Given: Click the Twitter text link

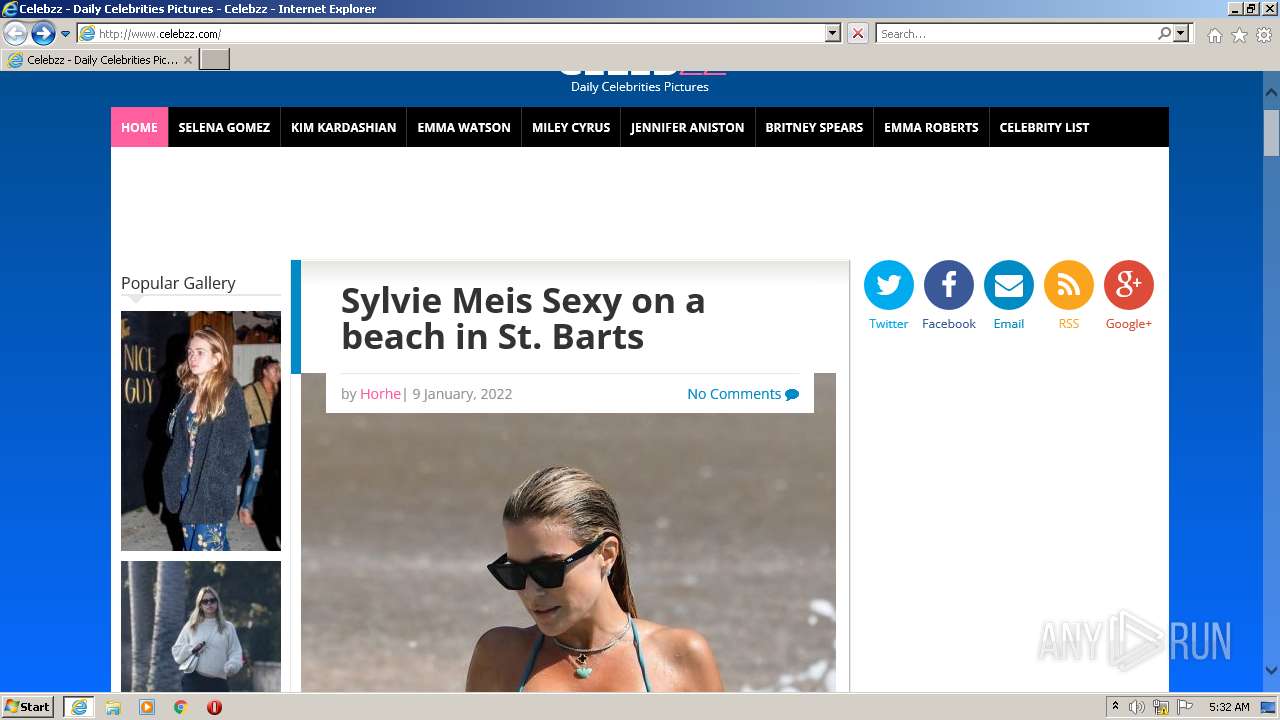Looking at the screenshot, I should 888,324.
